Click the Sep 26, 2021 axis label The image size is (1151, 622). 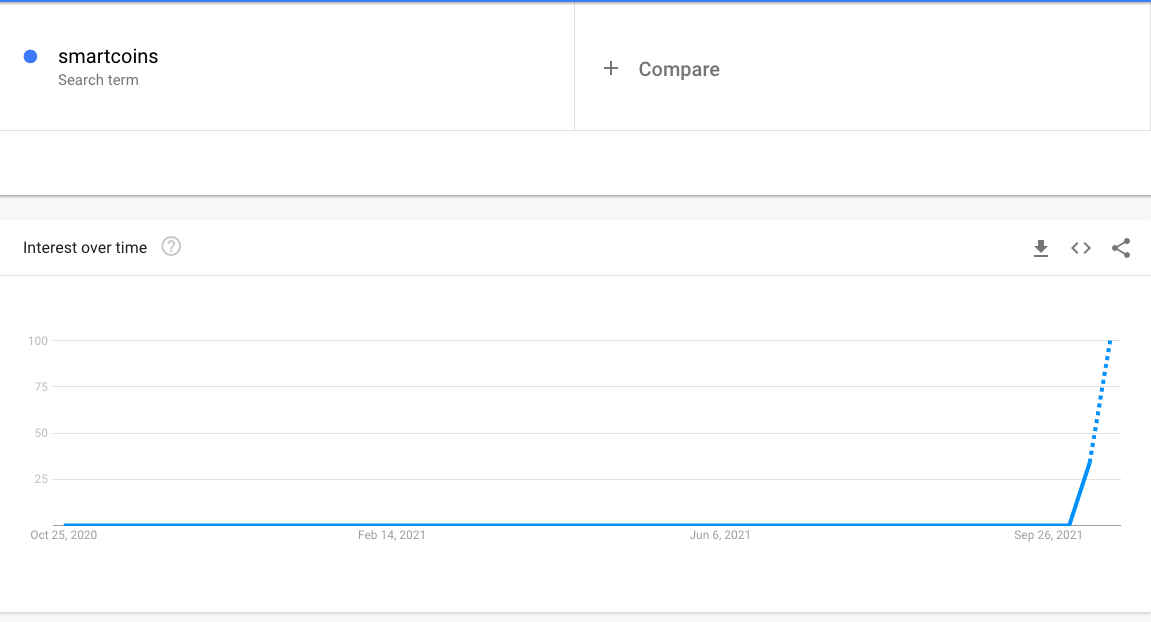tap(1048, 535)
